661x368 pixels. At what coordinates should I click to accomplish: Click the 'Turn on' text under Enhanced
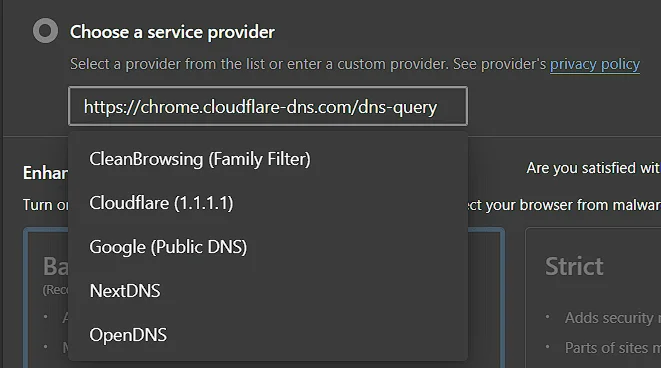46,205
